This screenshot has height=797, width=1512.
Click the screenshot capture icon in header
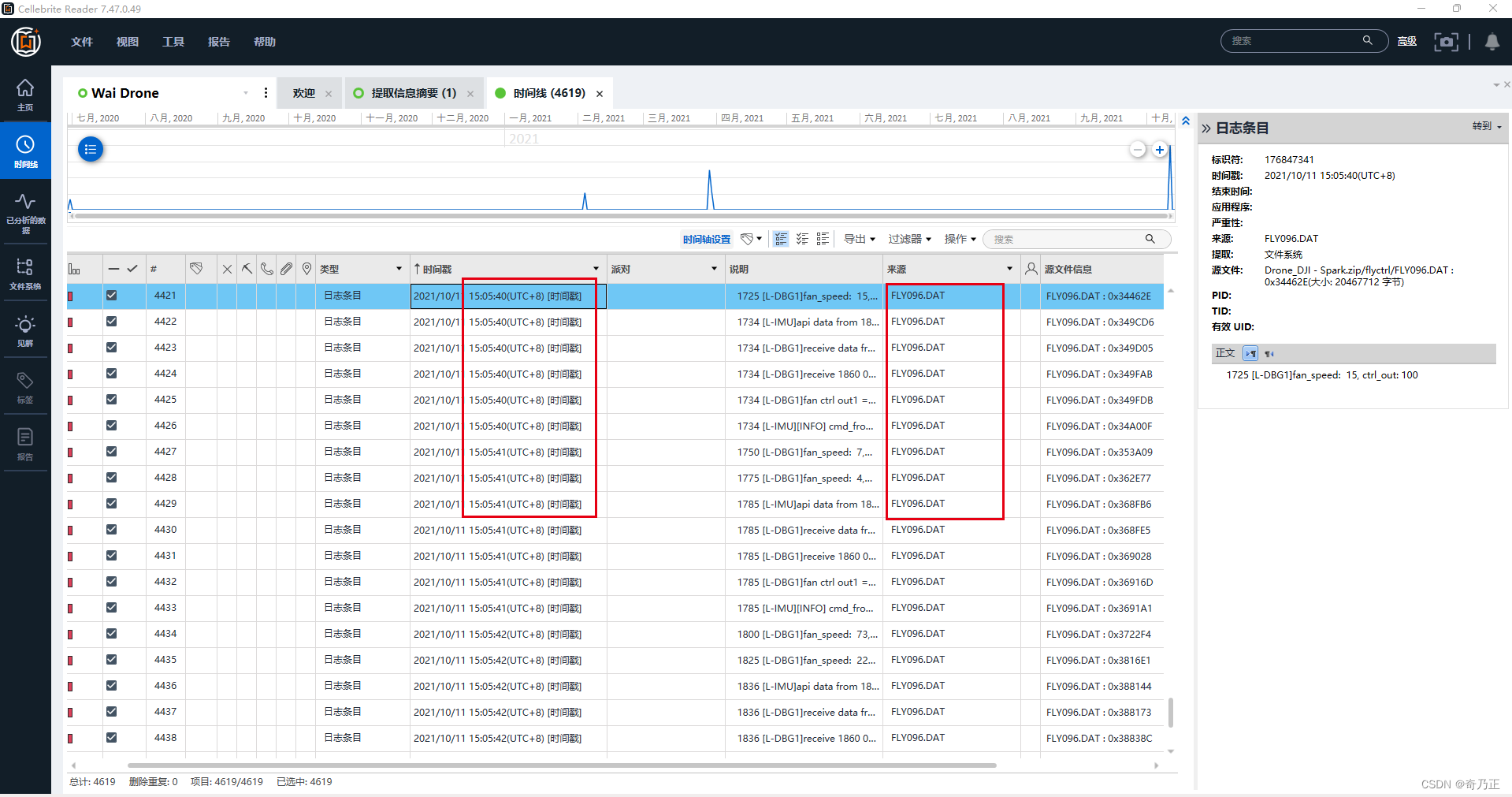(x=1446, y=42)
